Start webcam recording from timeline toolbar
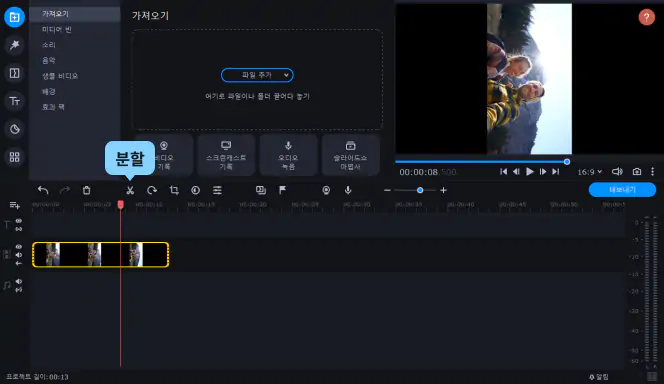Viewport: 664px width, 384px height. 326,191
